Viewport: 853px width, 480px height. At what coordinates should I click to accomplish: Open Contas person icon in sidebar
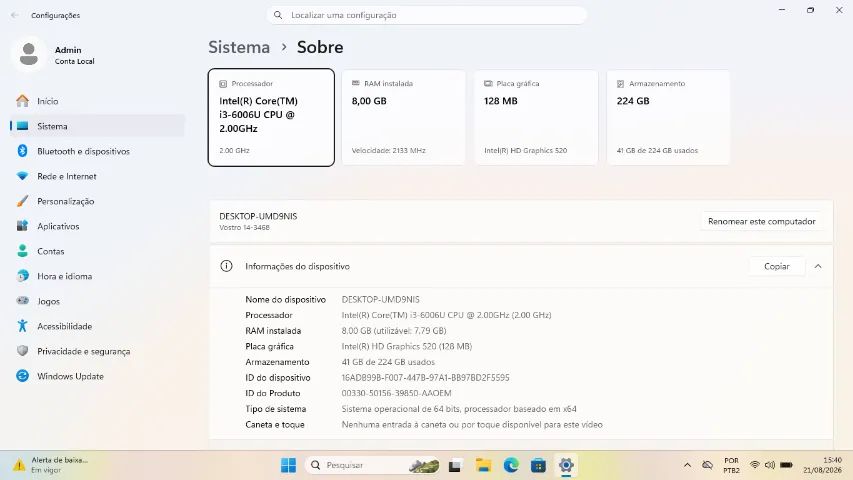22,251
